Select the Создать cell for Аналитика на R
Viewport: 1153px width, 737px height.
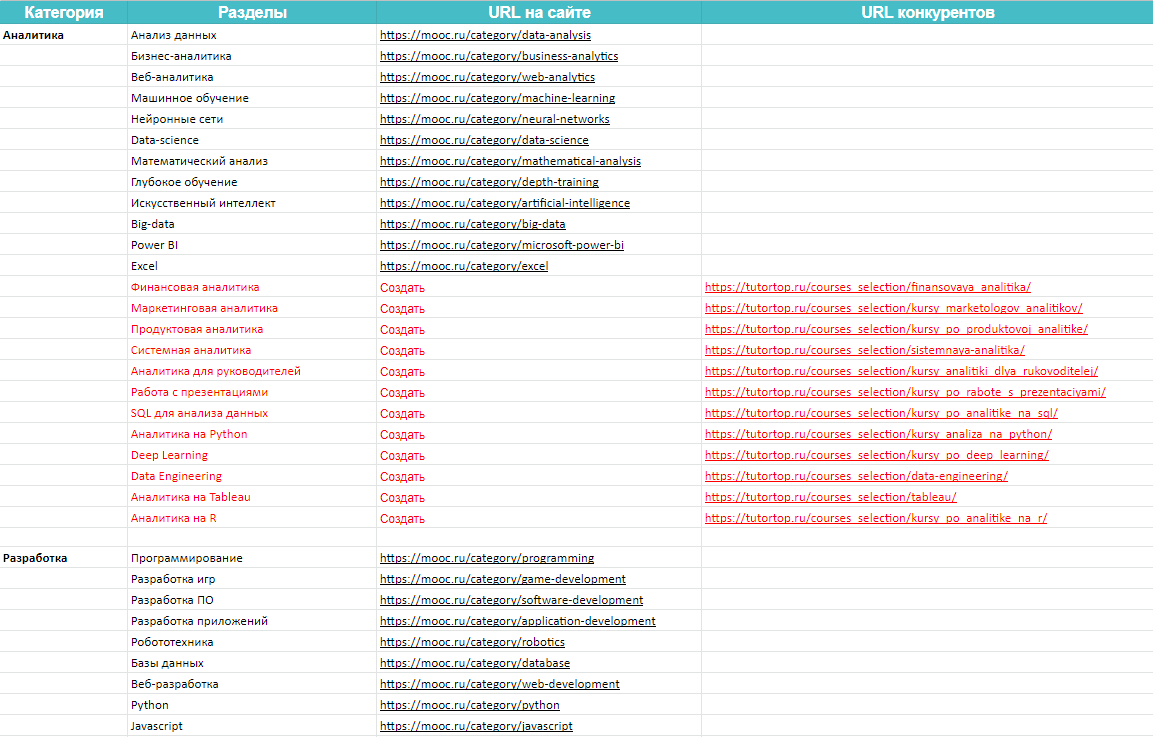point(402,518)
